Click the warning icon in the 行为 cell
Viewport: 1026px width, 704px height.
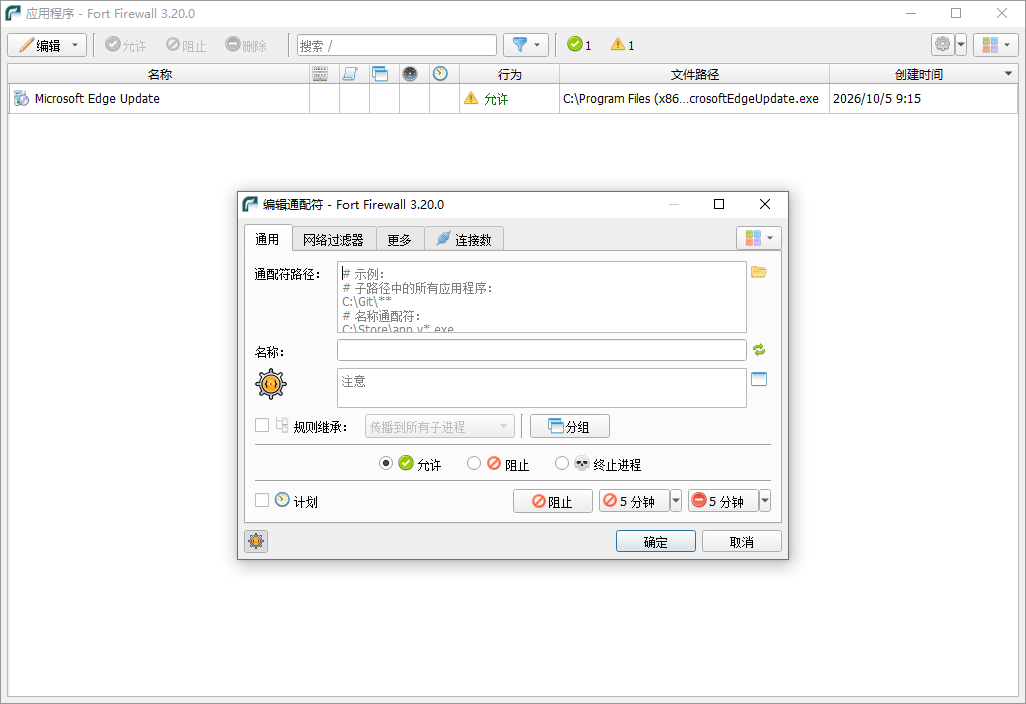471,98
